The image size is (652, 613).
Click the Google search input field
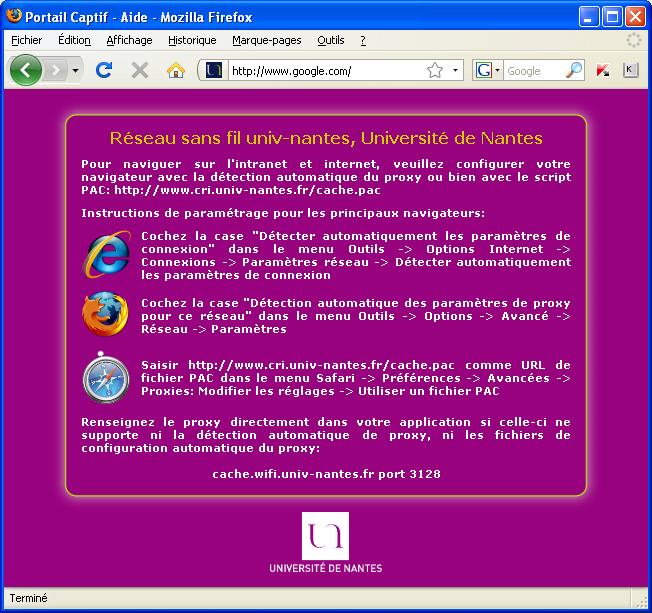(x=533, y=71)
